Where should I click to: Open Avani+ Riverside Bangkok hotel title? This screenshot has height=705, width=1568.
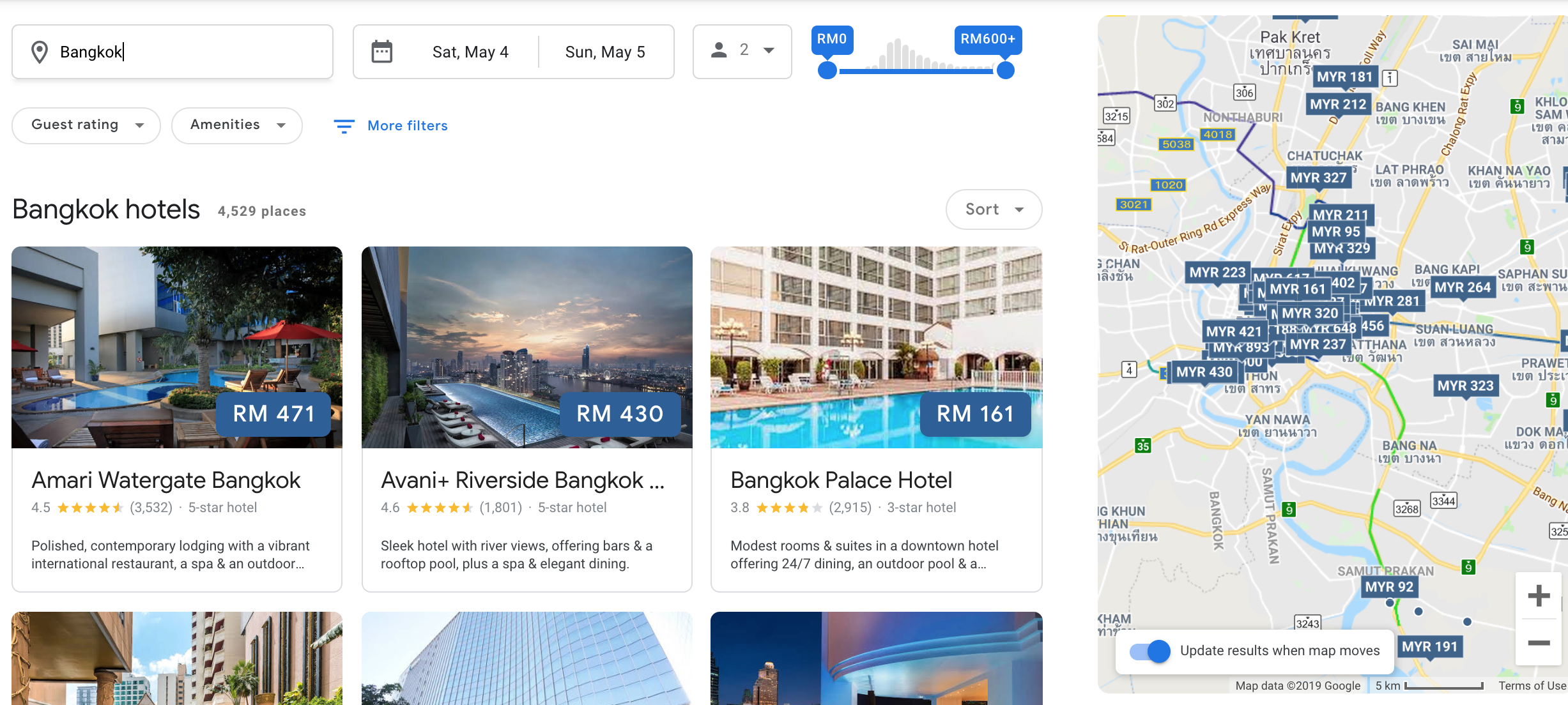[523, 480]
